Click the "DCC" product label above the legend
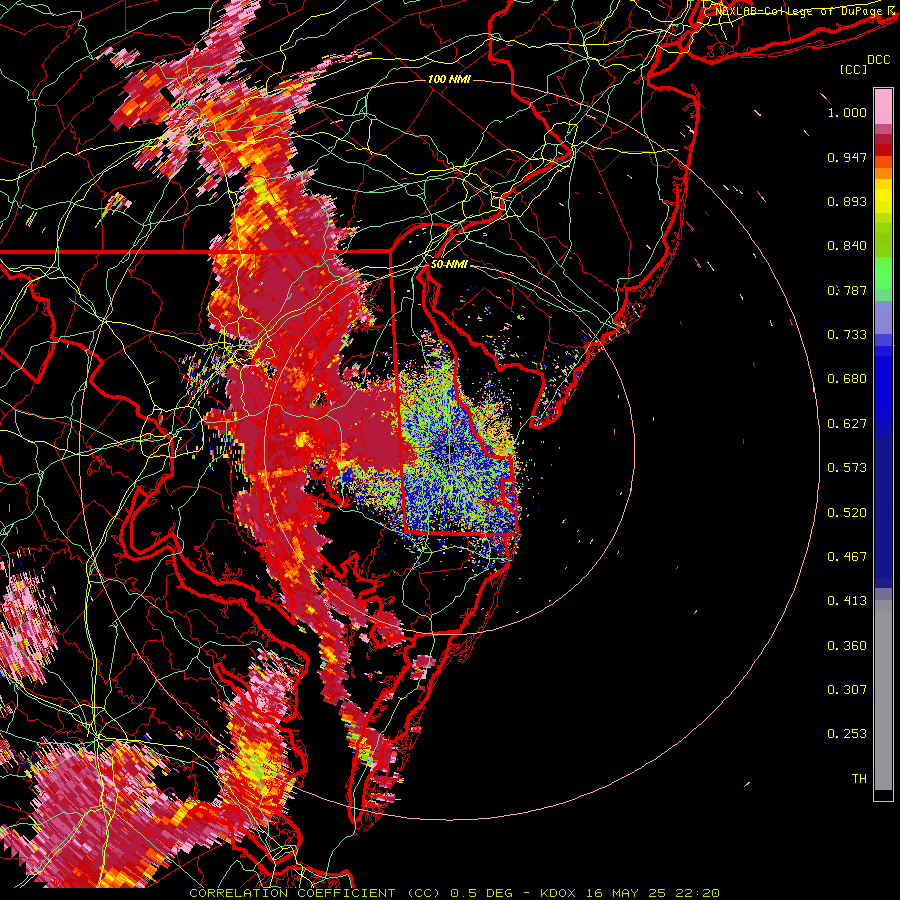Image resolution: width=900 pixels, height=900 pixels. coord(879,60)
